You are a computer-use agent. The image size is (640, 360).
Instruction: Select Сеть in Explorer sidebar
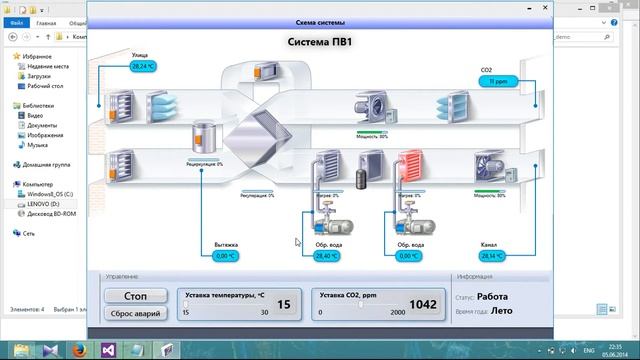point(28,233)
